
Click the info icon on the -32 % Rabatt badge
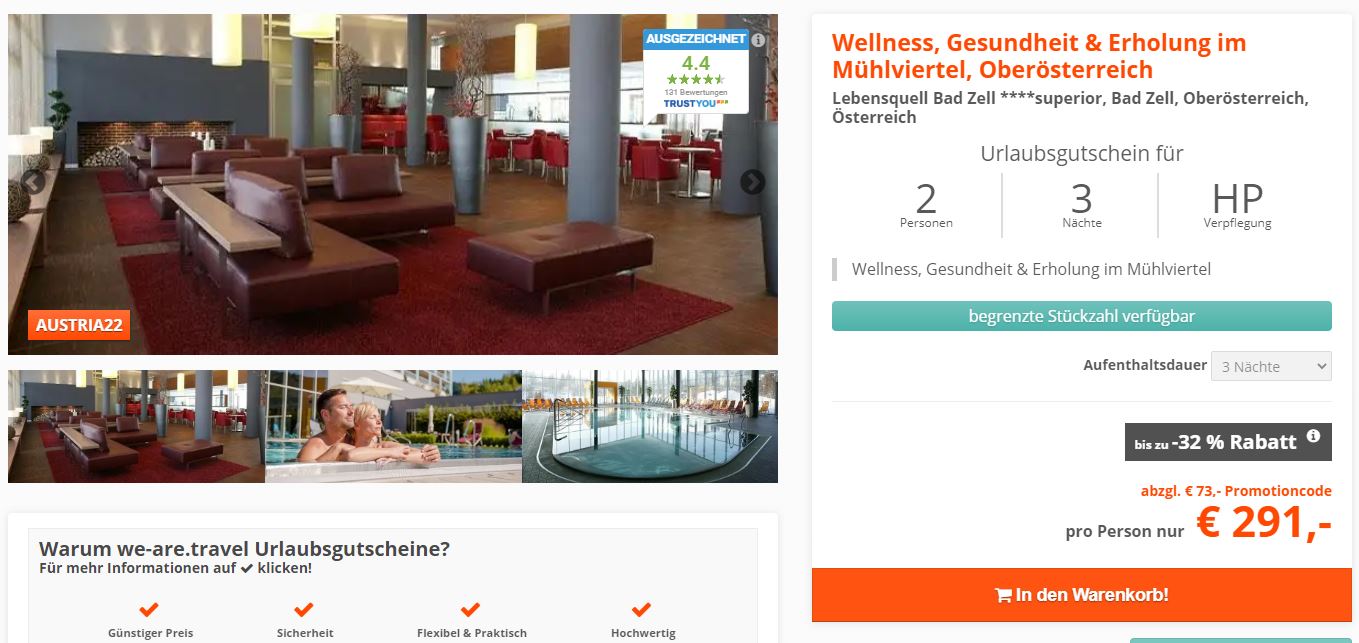[x=1313, y=436]
